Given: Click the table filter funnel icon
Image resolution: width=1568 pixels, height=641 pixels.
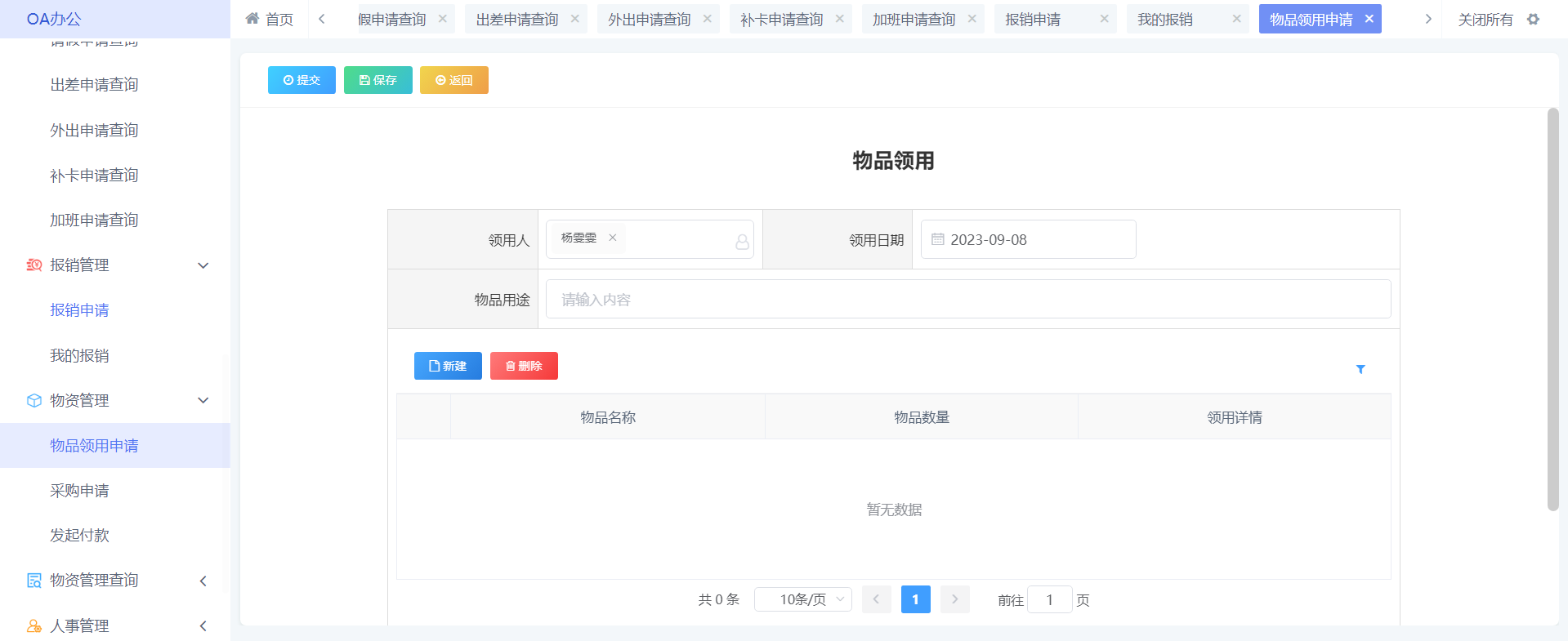Looking at the screenshot, I should click(x=1360, y=369).
